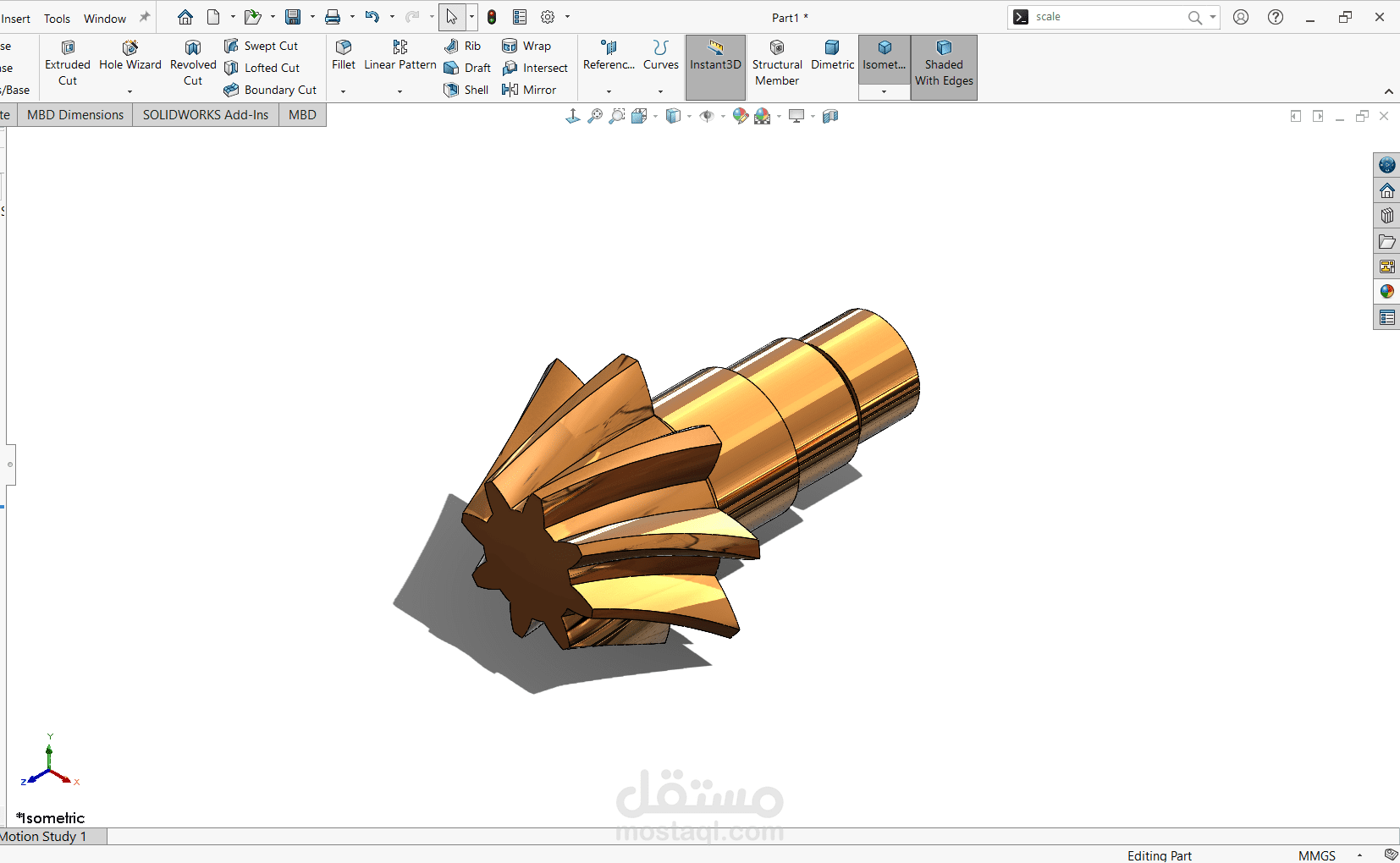Click the Help question mark icon

click(x=1276, y=17)
